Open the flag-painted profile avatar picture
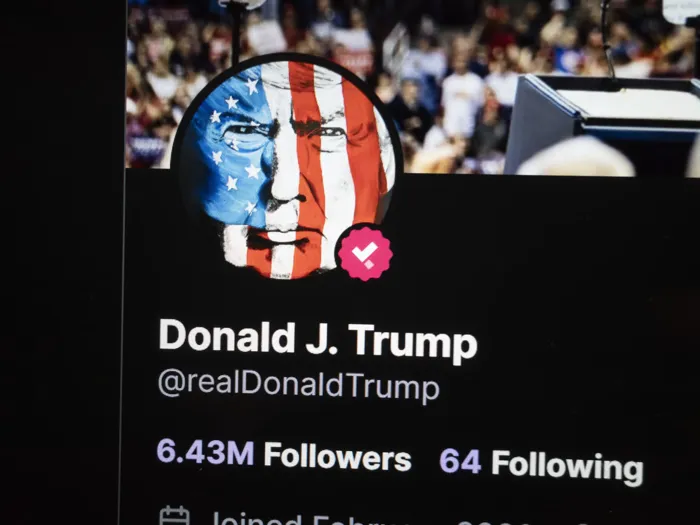 [287, 167]
